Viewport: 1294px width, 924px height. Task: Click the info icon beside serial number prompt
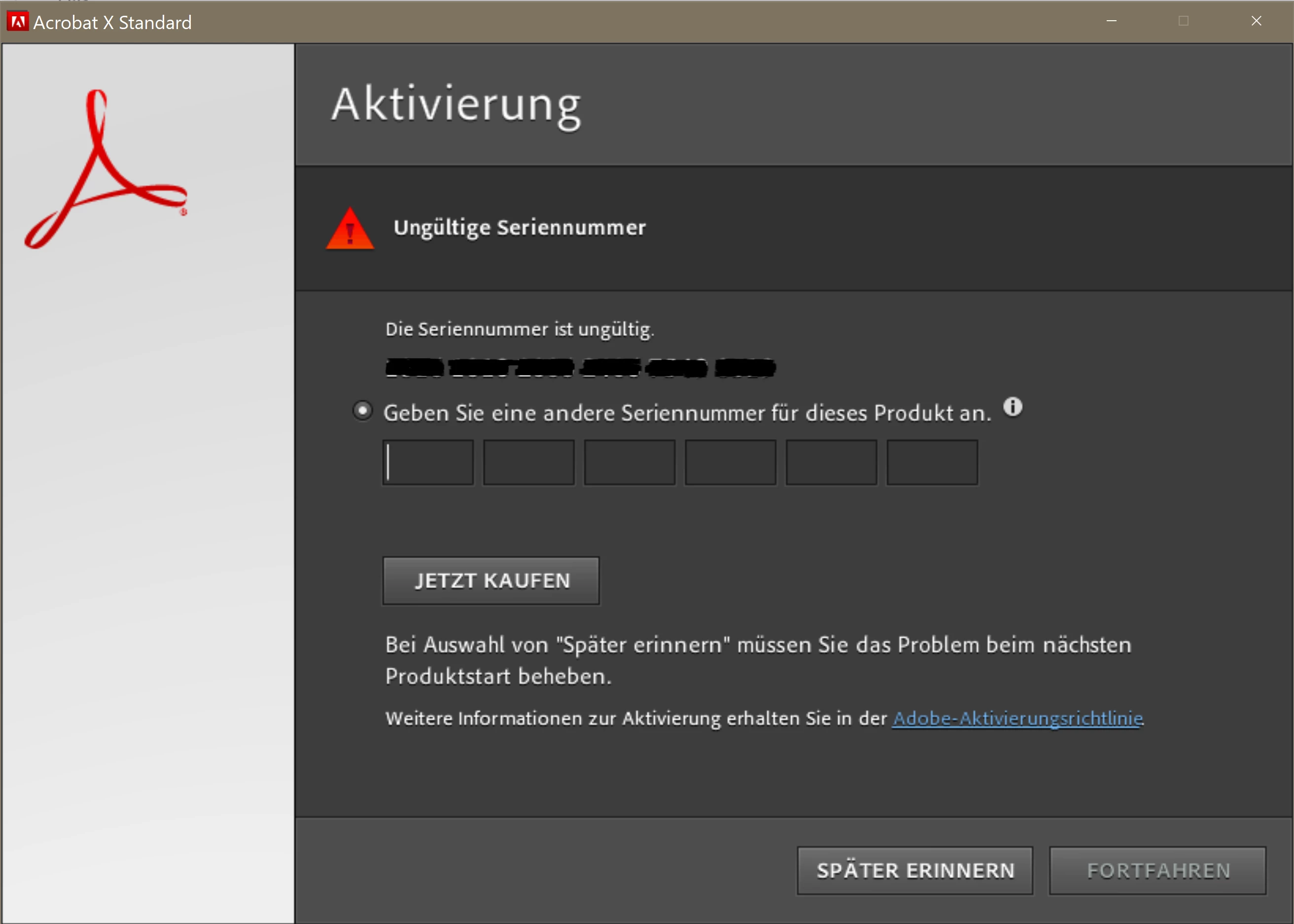(x=1013, y=407)
